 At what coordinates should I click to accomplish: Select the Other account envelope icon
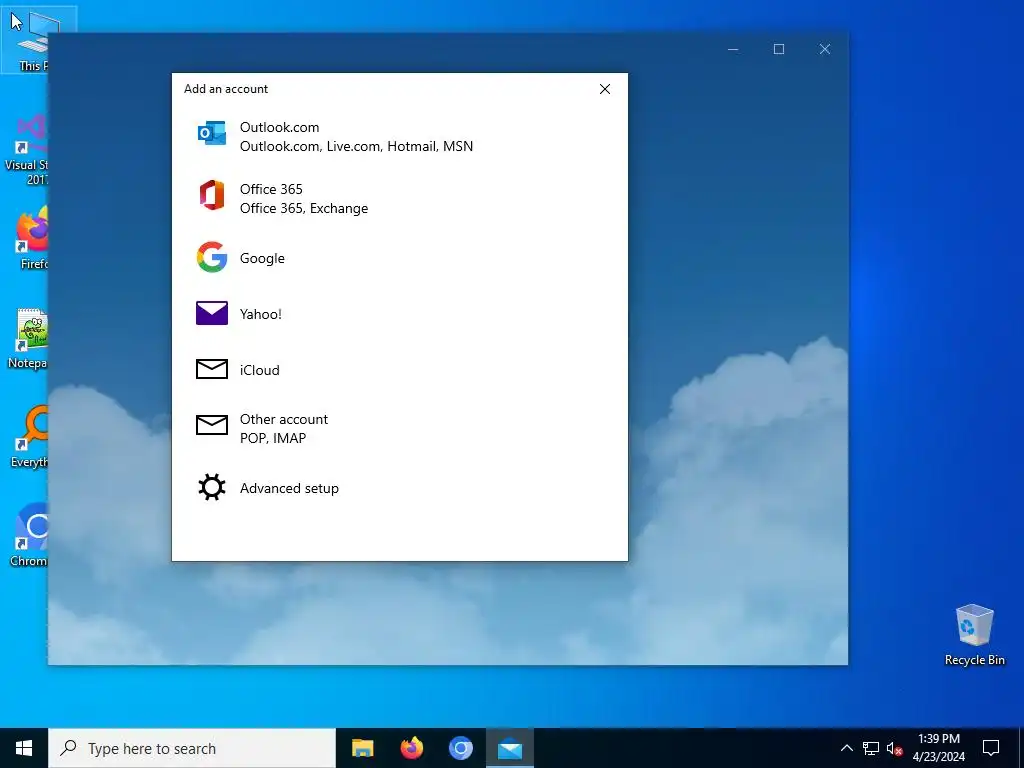coord(212,425)
